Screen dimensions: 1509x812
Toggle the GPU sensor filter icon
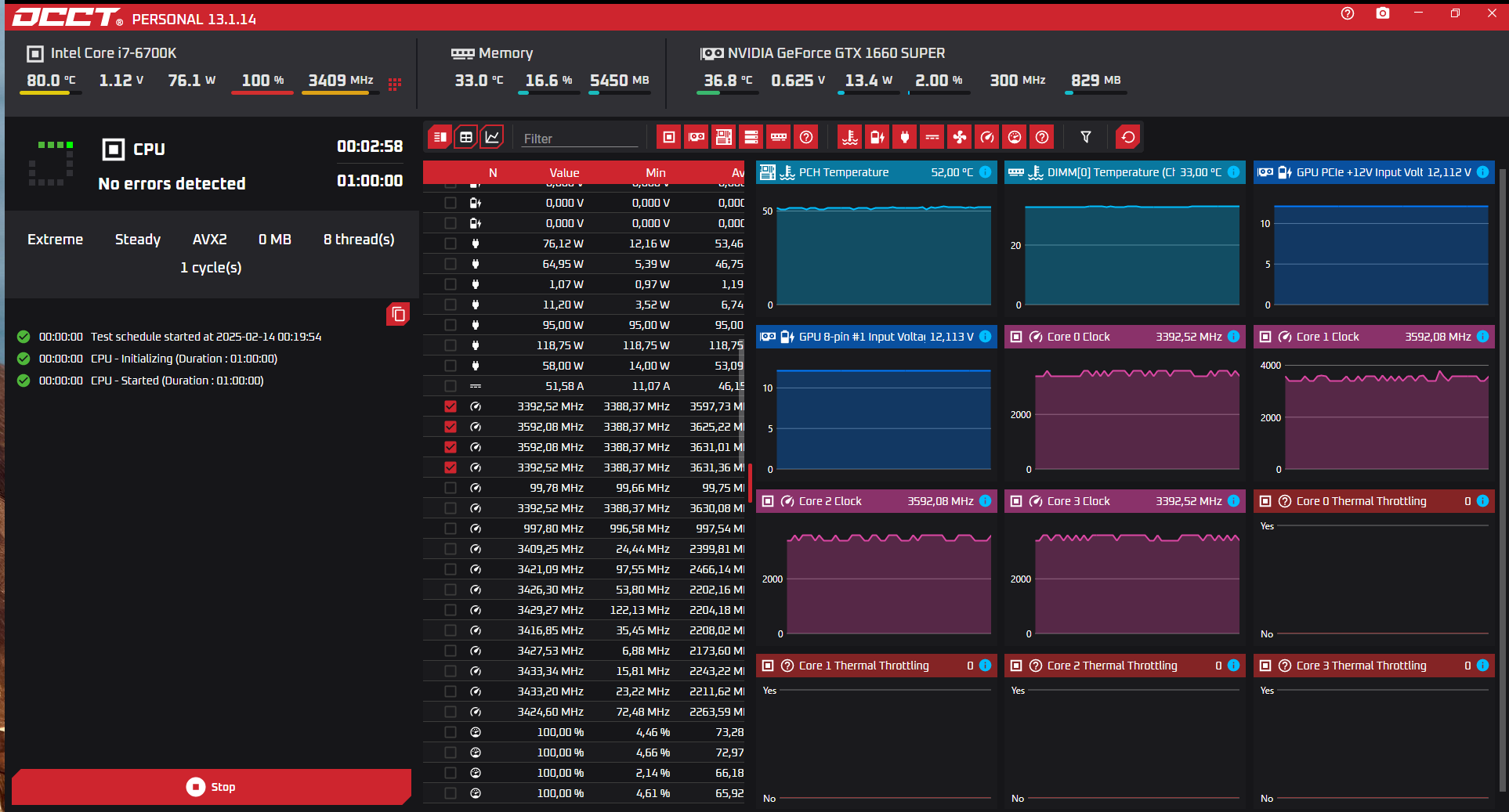pyautogui.click(x=697, y=137)
